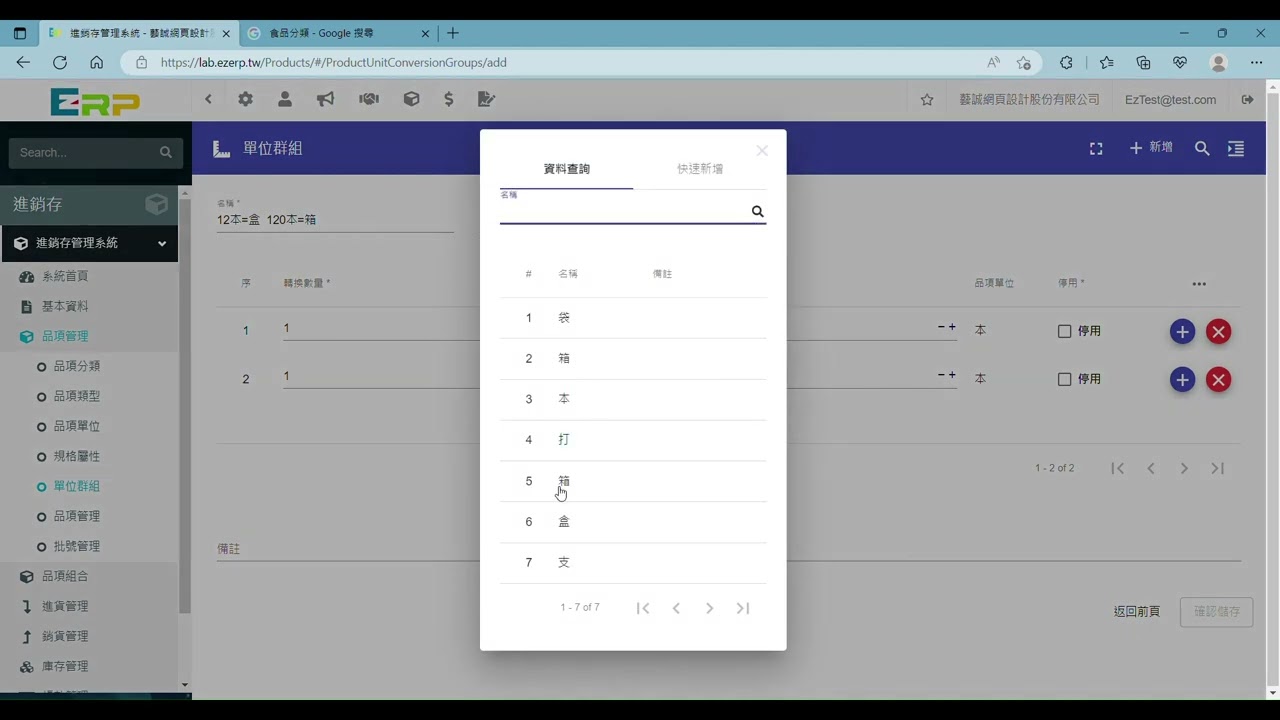1280x720 pixels.
Task: Expand 銷貨管理 in sidebar
Action: (65, 636)
